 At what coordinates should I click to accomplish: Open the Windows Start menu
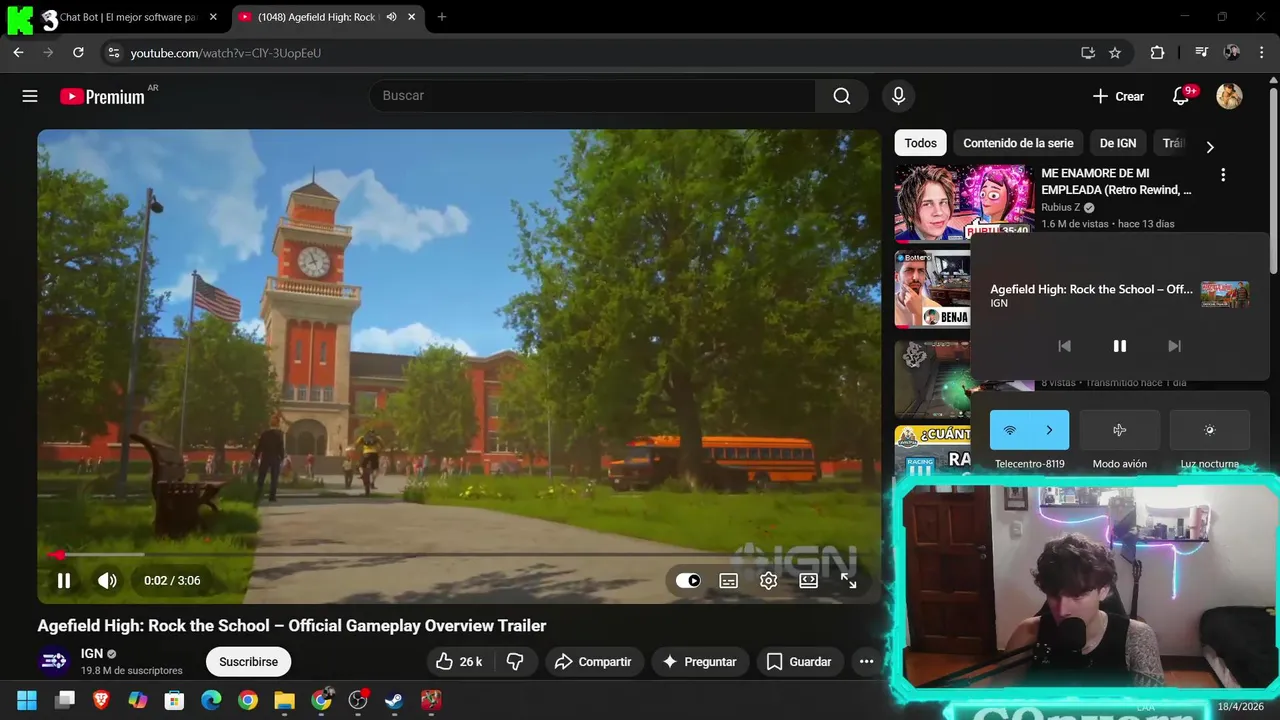27,700
